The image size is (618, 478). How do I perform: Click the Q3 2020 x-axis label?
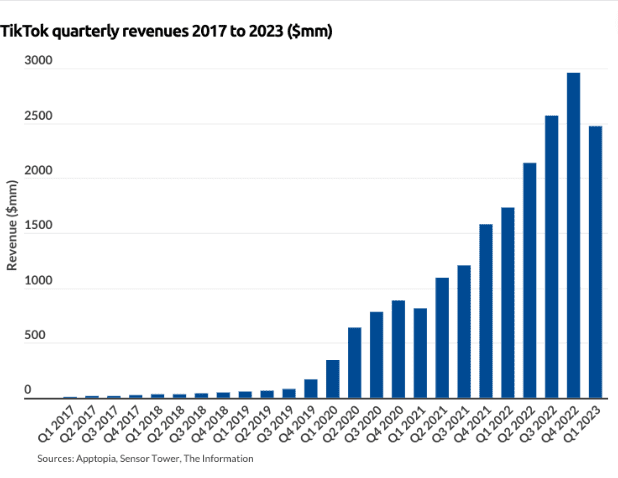click(363, 424)
